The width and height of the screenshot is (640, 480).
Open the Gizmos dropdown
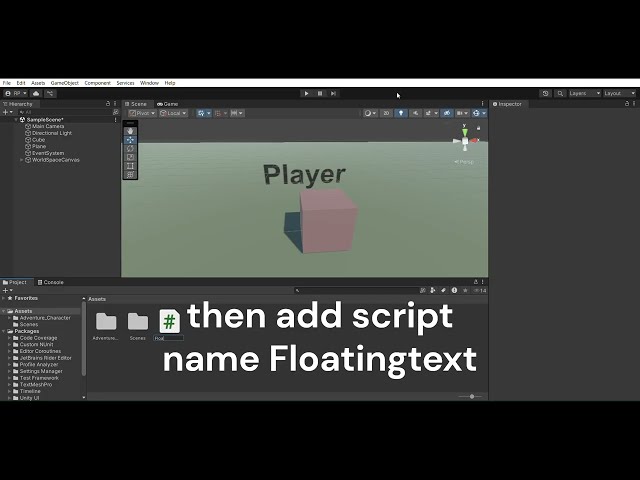pos(479,113)
